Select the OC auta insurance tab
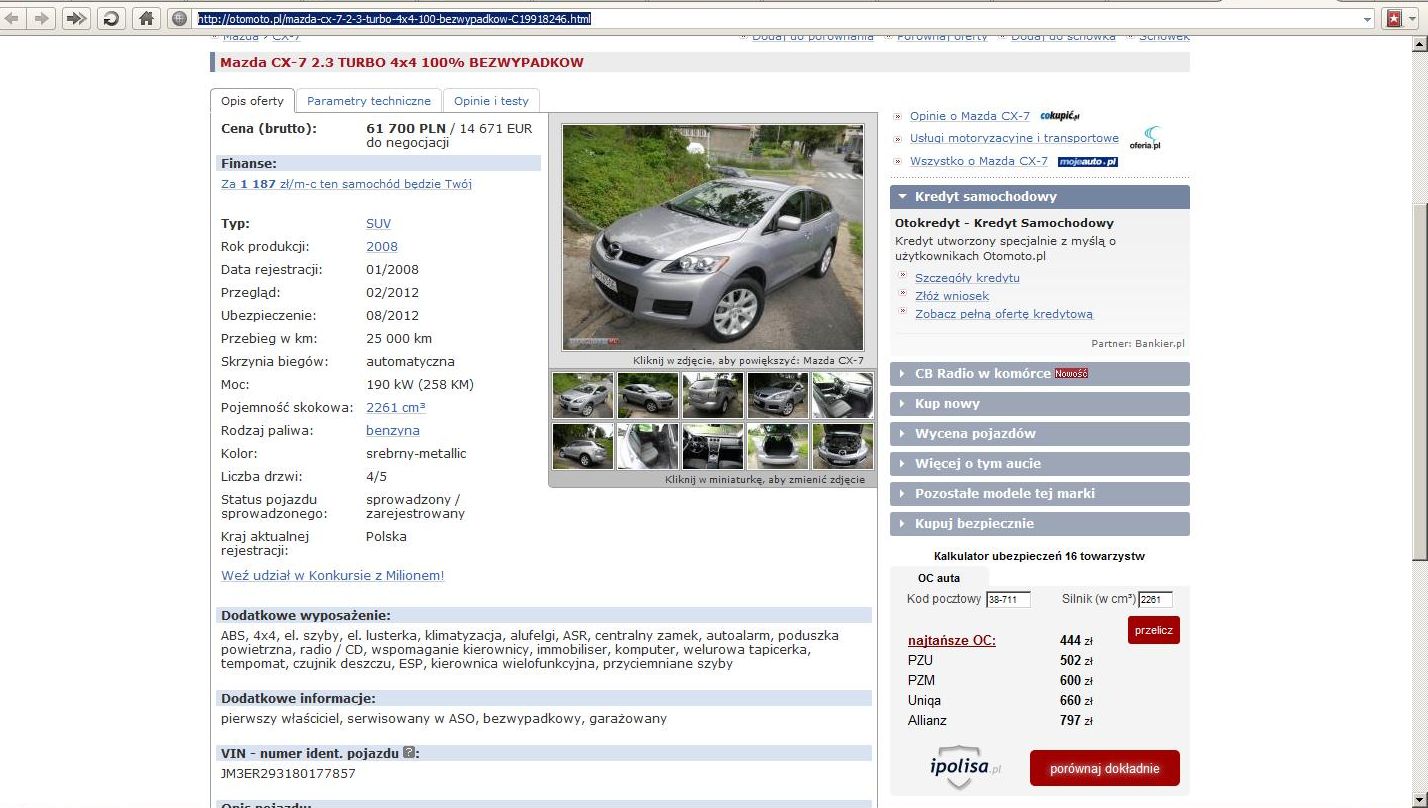Screen dimensions: 1428x808 (939, 578)
